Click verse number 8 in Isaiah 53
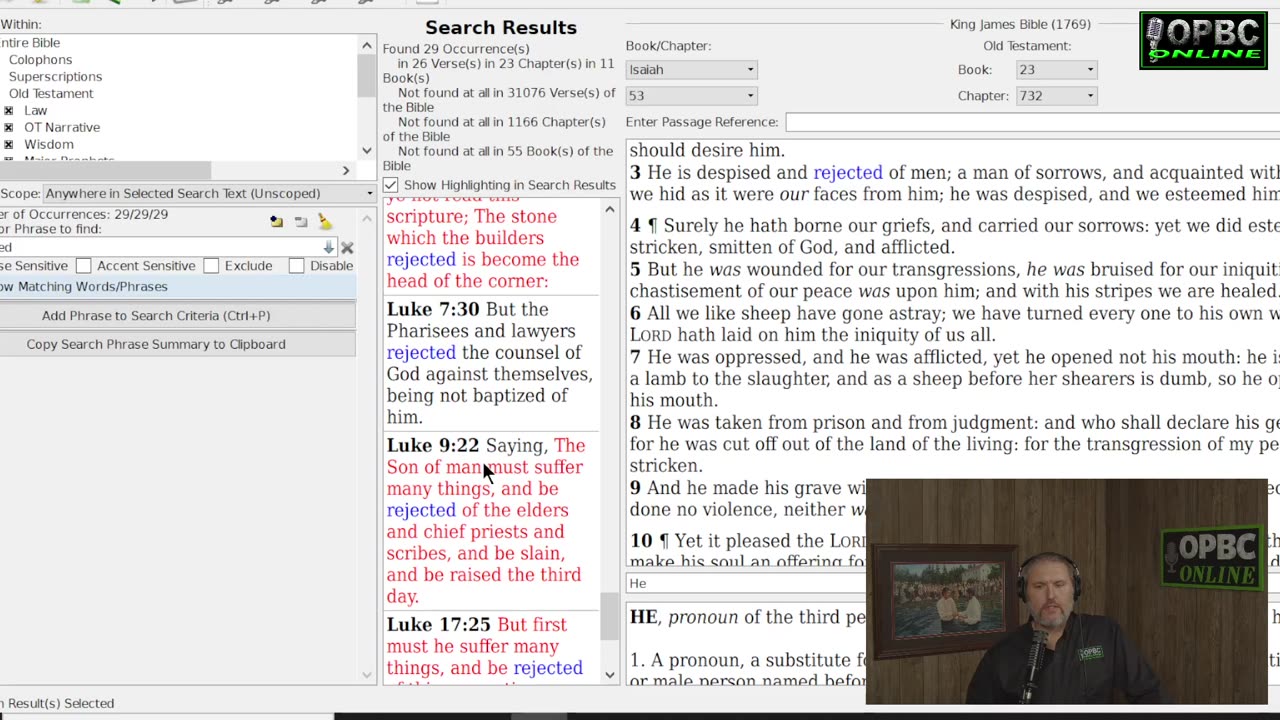 coord(635,423)
